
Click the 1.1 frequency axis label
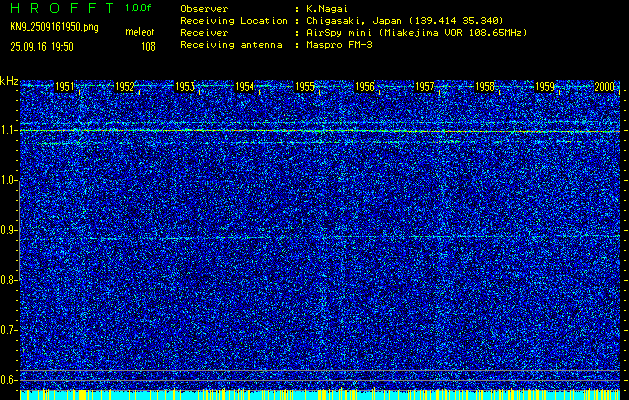click(8, 130)
